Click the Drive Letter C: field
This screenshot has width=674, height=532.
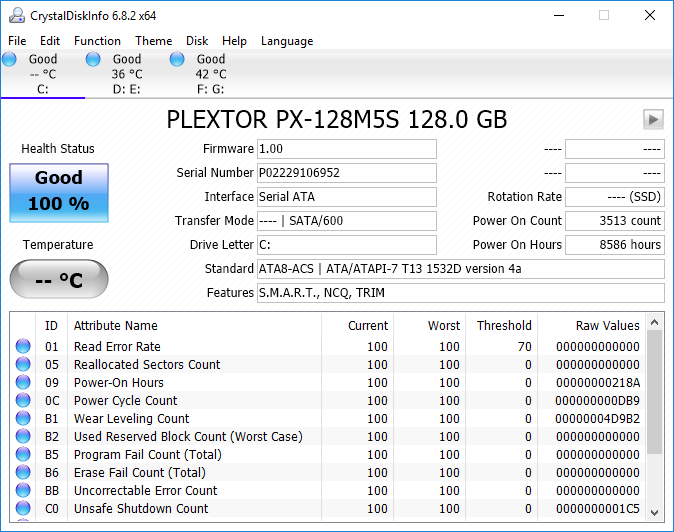click(347, 245)
